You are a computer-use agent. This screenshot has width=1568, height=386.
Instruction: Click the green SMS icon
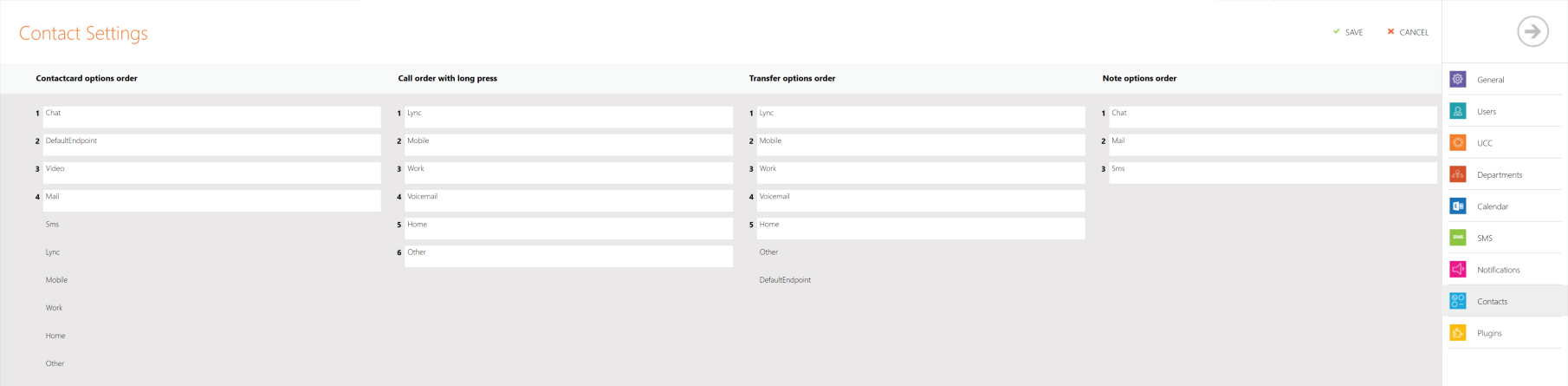tap(1458, 238)
